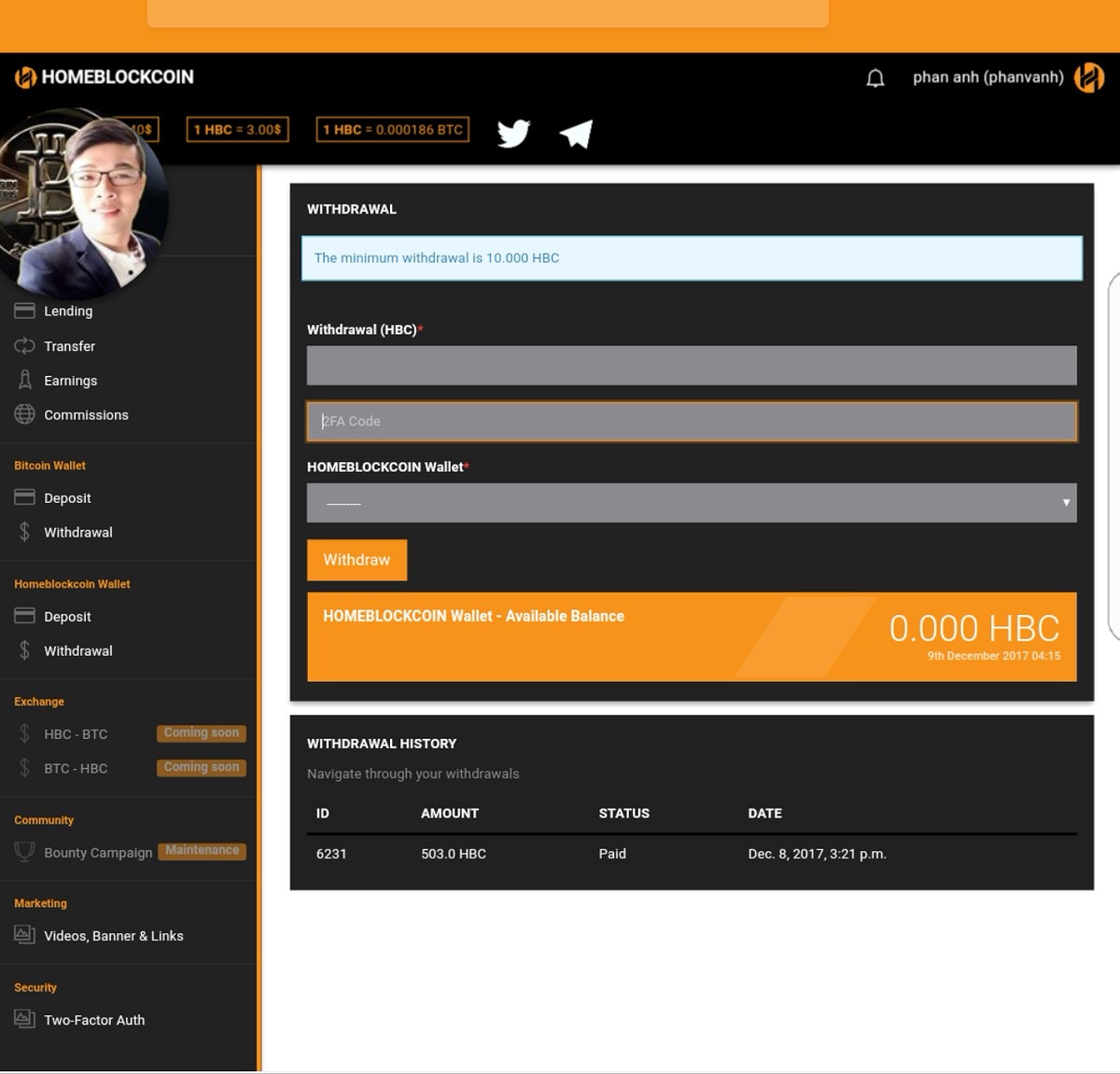Screen dimensions: 1120x1074
Task: Click the HOMEBLOCKCOIN brand name link
Action: tap(118, 77)
